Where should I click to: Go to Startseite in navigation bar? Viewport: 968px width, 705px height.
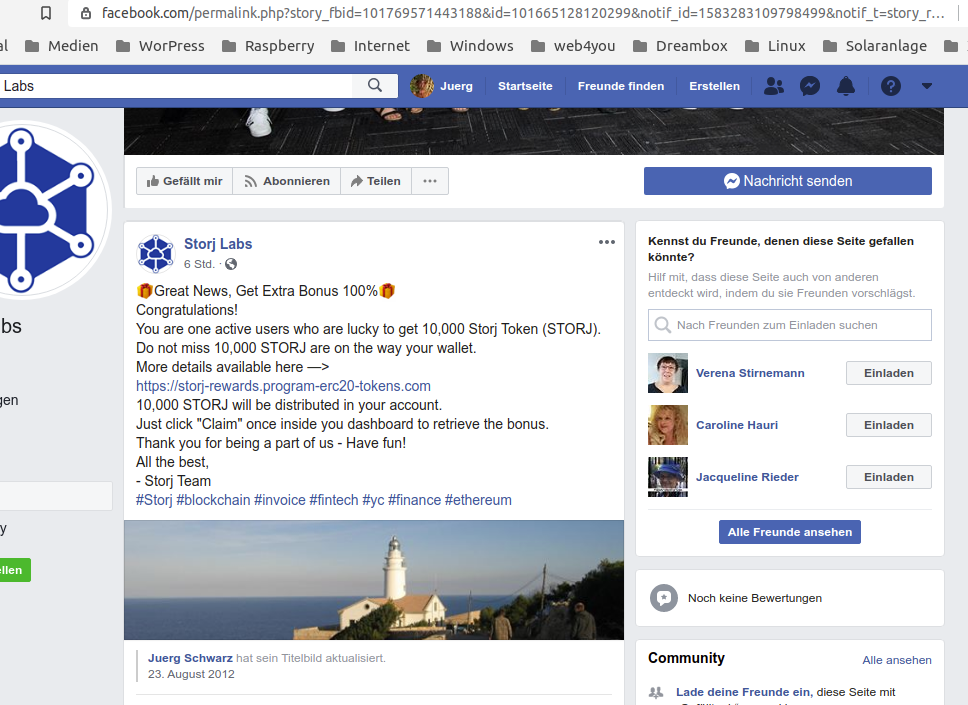click(x=525, y=86)
